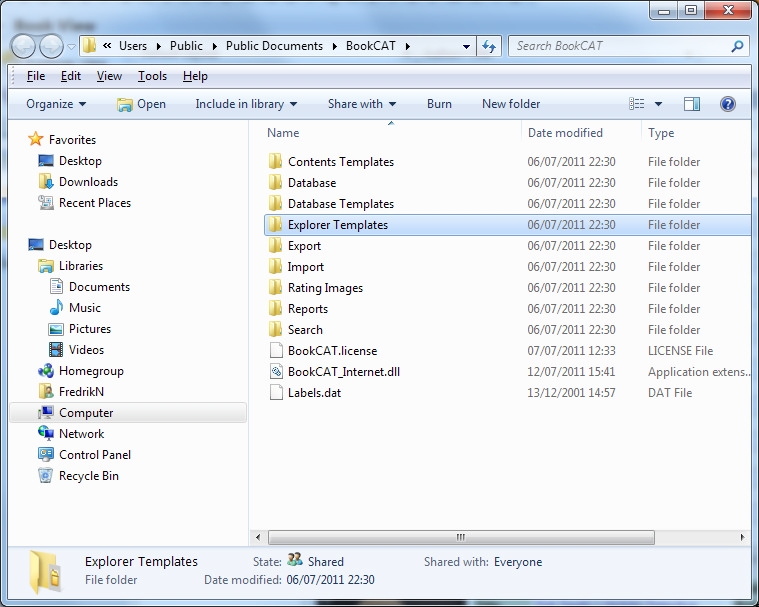The image size is (759, 607).
Task: Click the New folder button
Action: 511,104
